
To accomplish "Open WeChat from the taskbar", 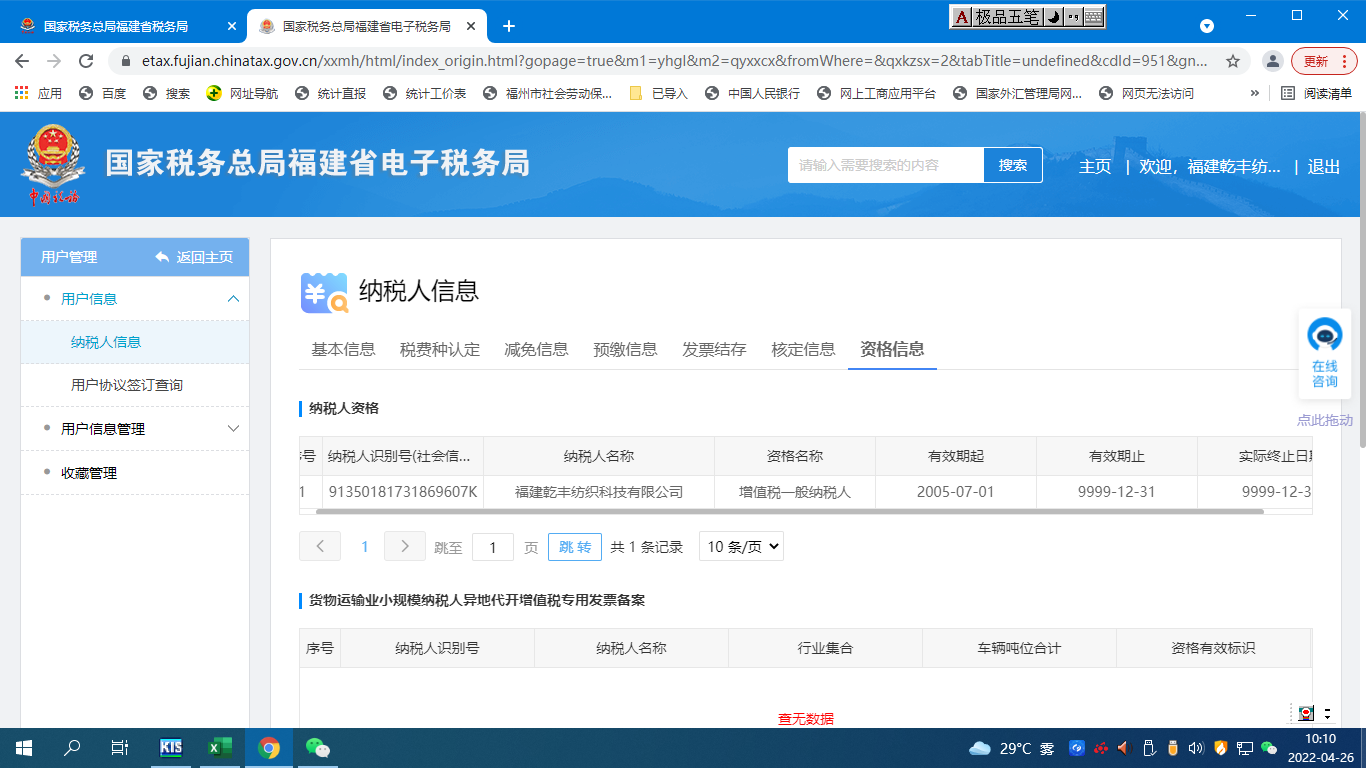I will (x=317, y=747).
